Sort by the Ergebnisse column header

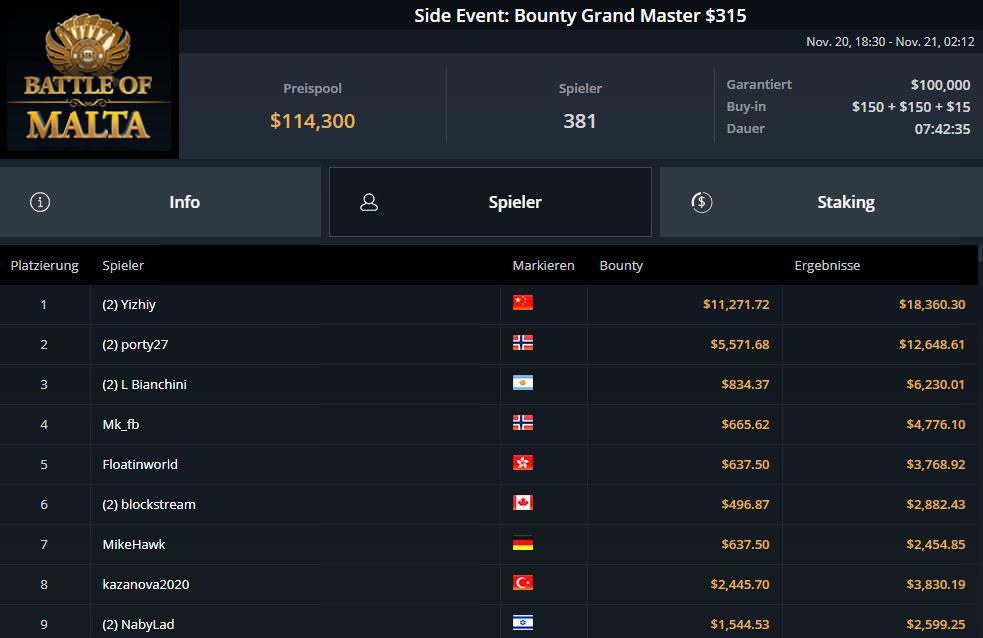pyautogui.click(x=827, y=266)
